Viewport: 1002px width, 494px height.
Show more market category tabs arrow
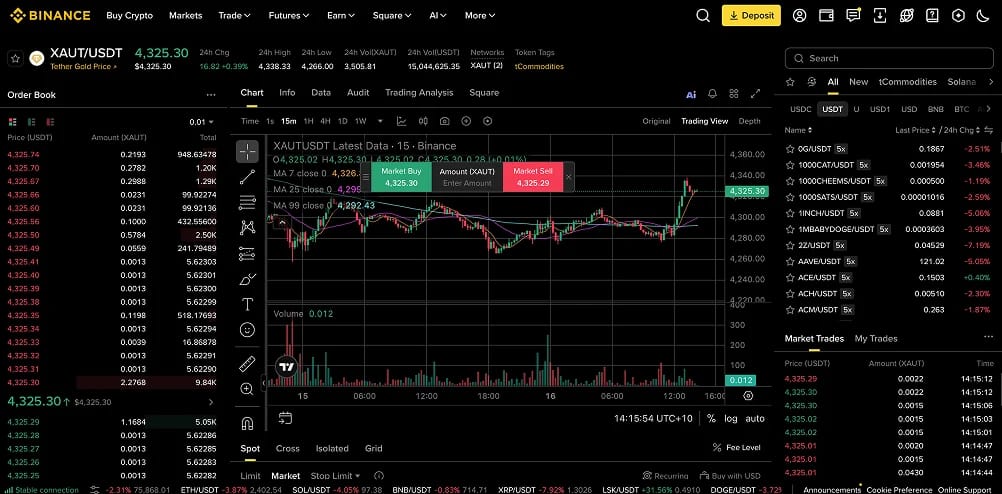989,82
